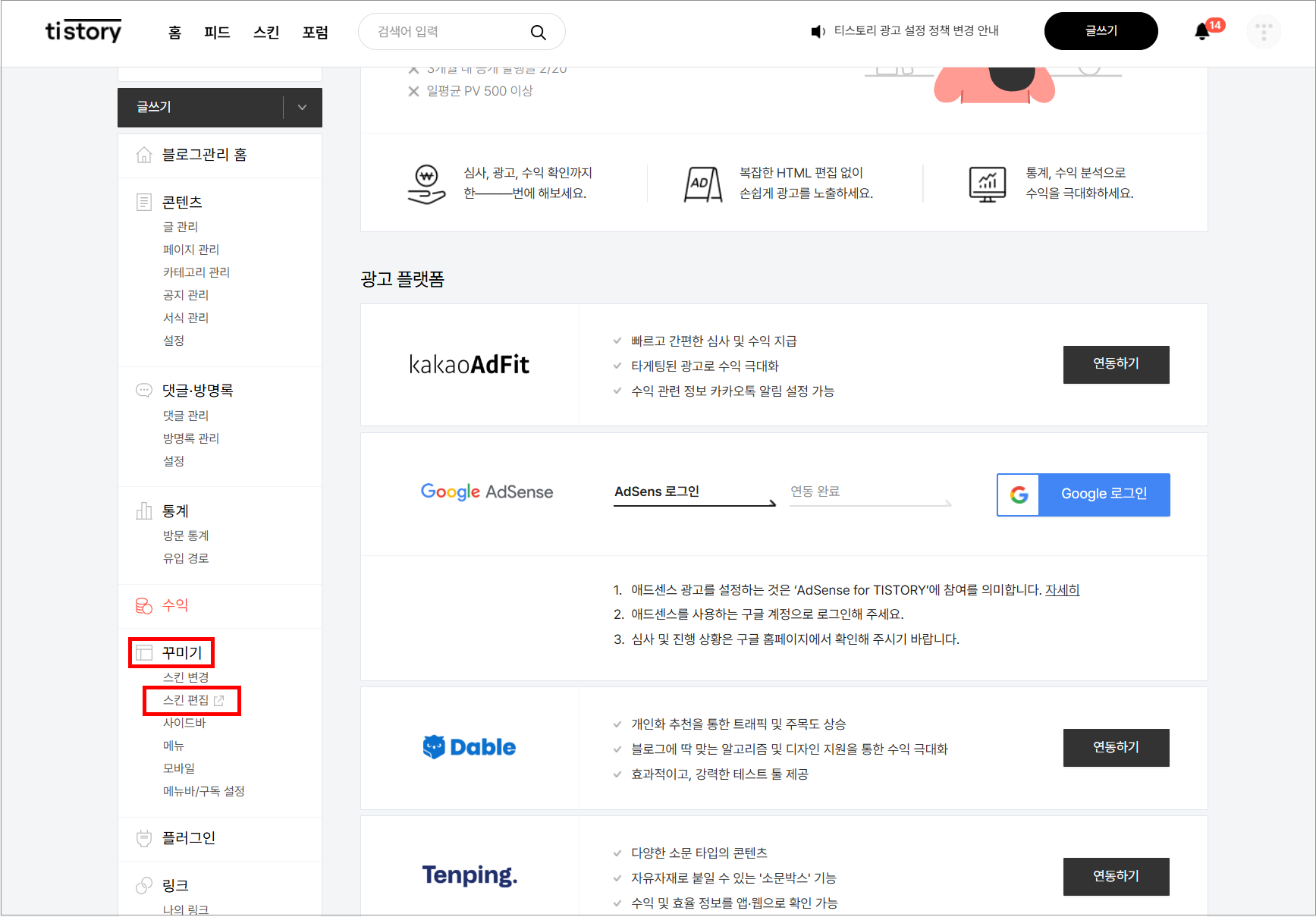Image resolution: width=1316 pixels, height=917 pixels.
Task: Open 스킨 in top navigation
Action: 266,32
